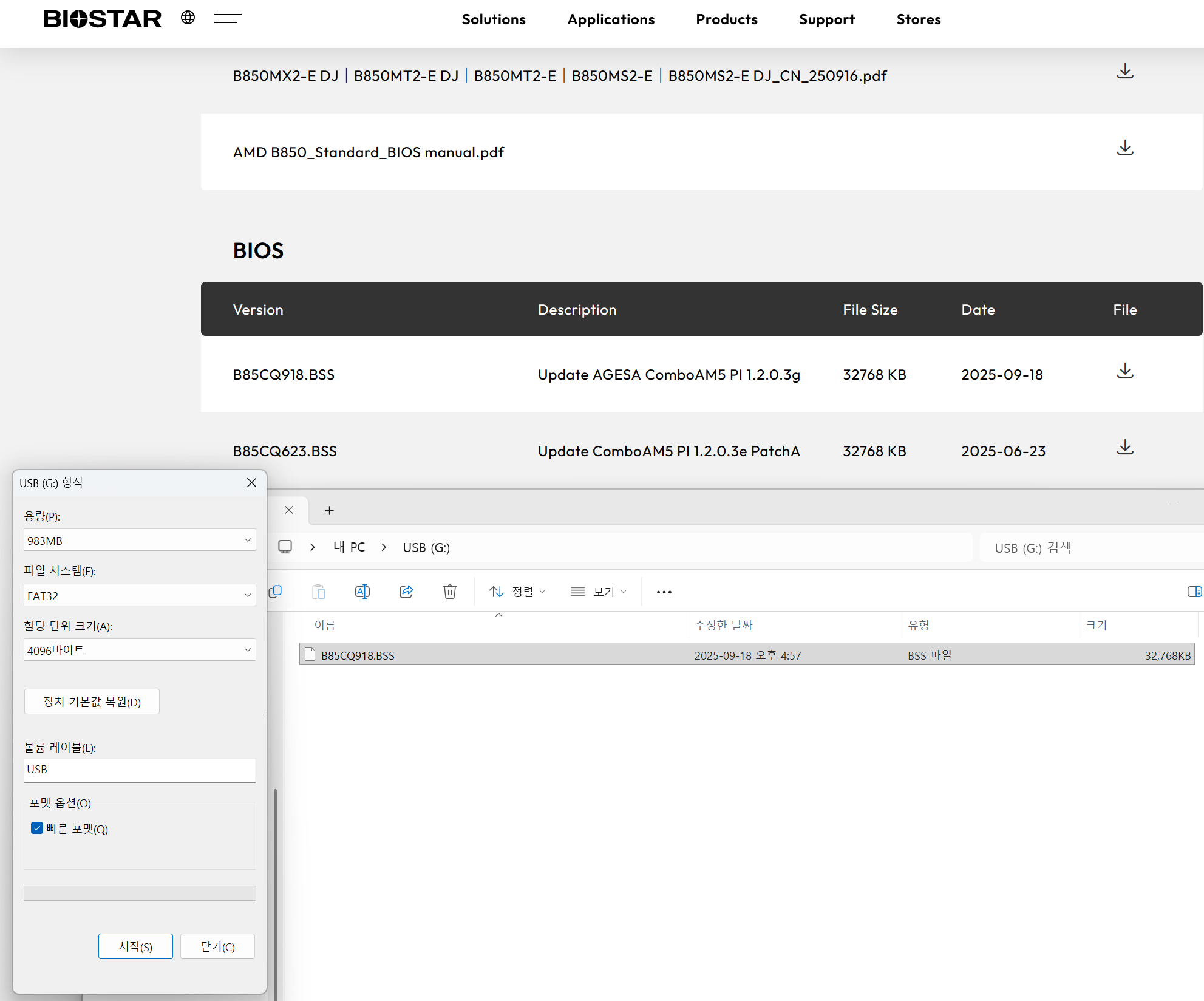Viewport: 1204px width, 1001px height.
Task: Open the Support menu on Biostar site
Action: pyautogui.click(x=826, y=19)
